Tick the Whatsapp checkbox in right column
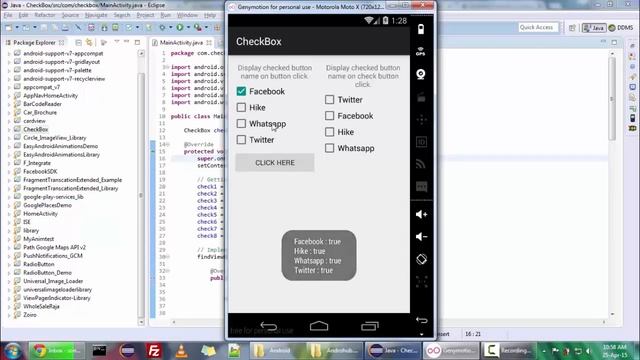The height and width of the screenshot is (360, 640). tap(329, 148)
